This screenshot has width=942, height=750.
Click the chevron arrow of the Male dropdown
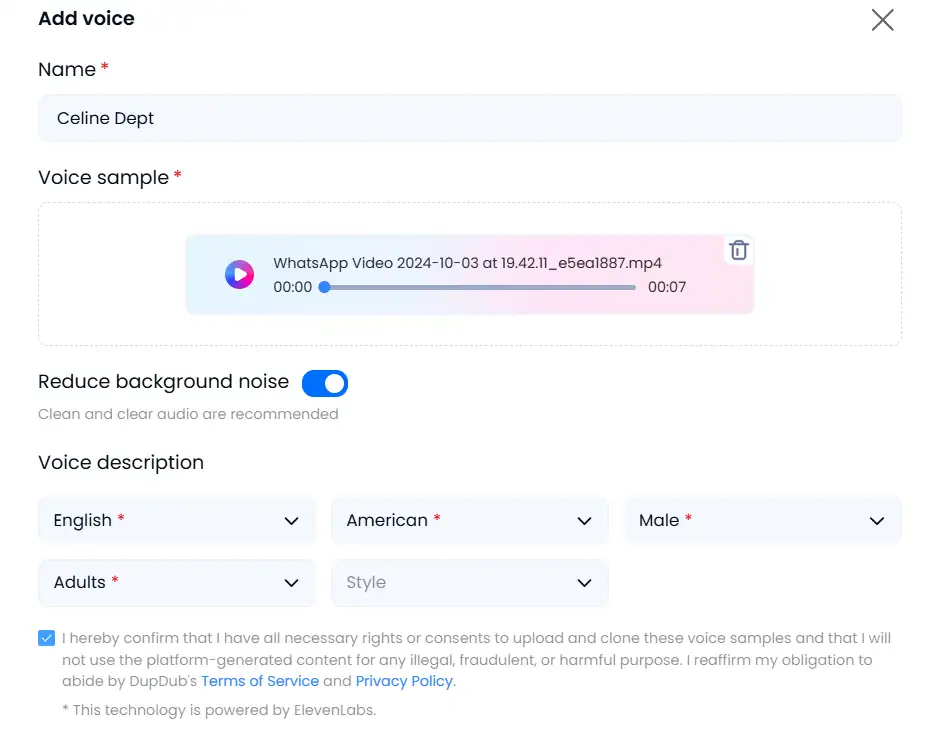click(x=877, y=521)
